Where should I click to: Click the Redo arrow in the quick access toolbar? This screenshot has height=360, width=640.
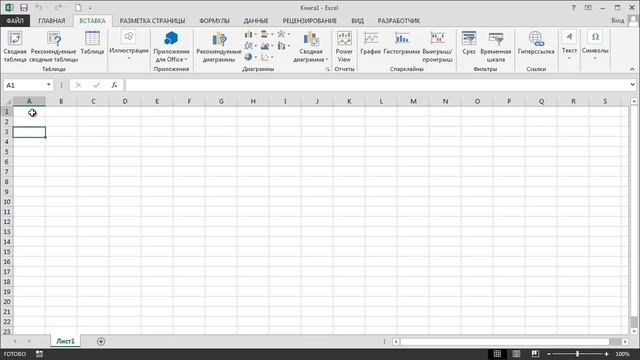tap(58, 8)
